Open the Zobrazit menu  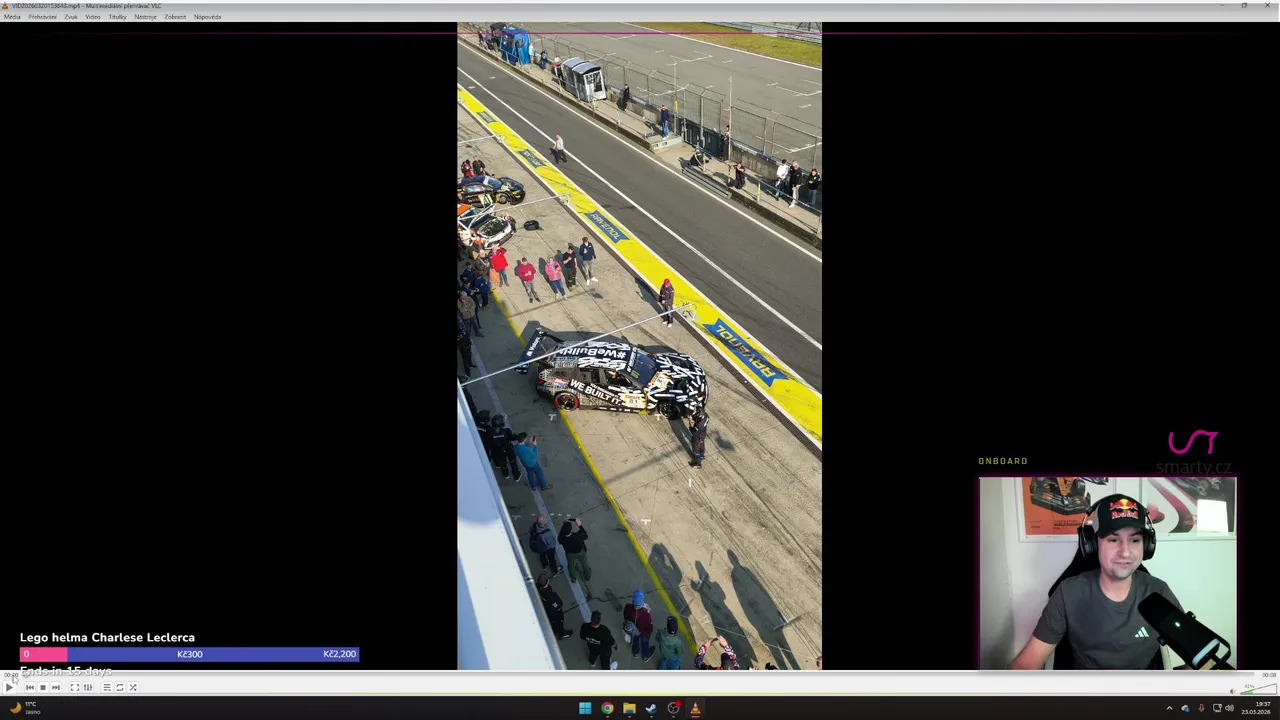pyautogui.click(x=175, y=17)
